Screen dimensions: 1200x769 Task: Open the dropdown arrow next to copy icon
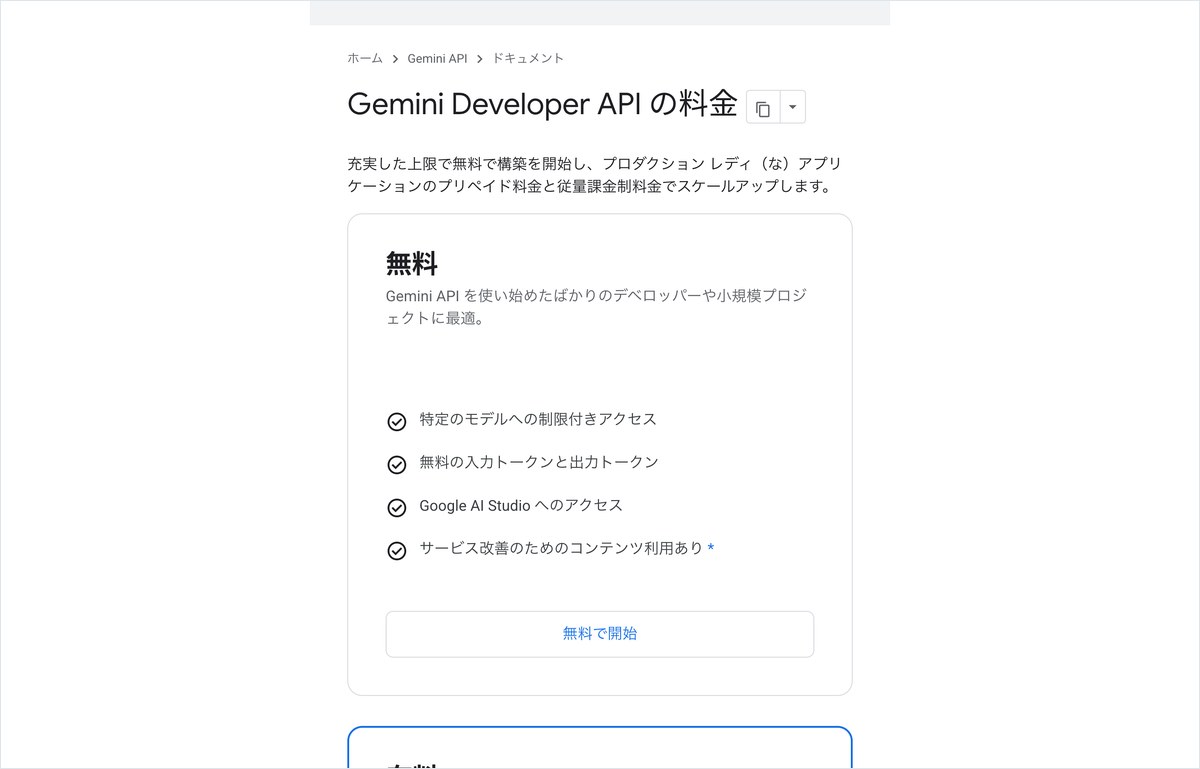[x=793, y=107]
